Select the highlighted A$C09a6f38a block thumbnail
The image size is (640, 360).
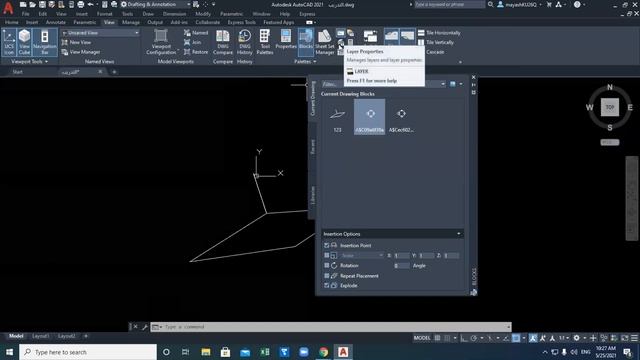click(x=369, y=117)
